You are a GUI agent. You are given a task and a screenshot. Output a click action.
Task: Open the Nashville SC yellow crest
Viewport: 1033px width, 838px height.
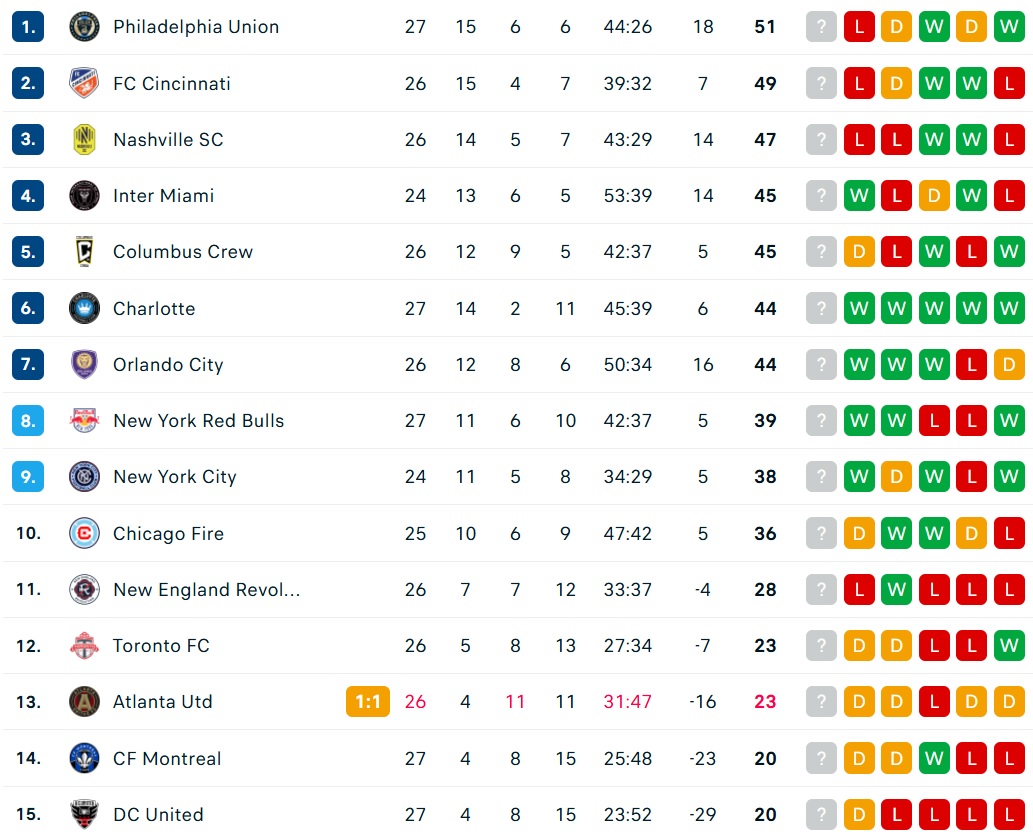[84, 140]
